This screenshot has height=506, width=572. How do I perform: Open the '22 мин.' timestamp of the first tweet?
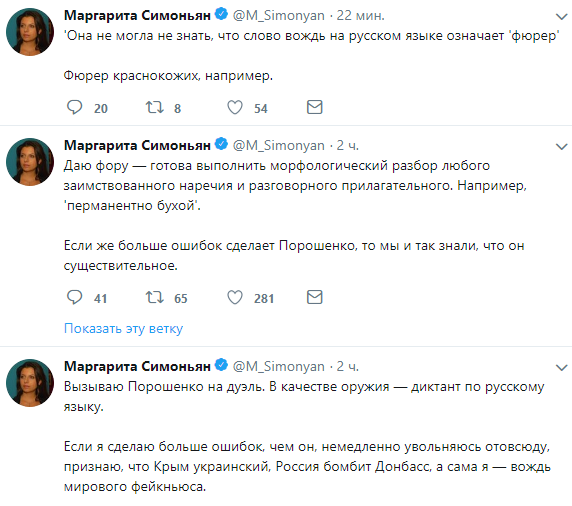click(x=360, y=15)
